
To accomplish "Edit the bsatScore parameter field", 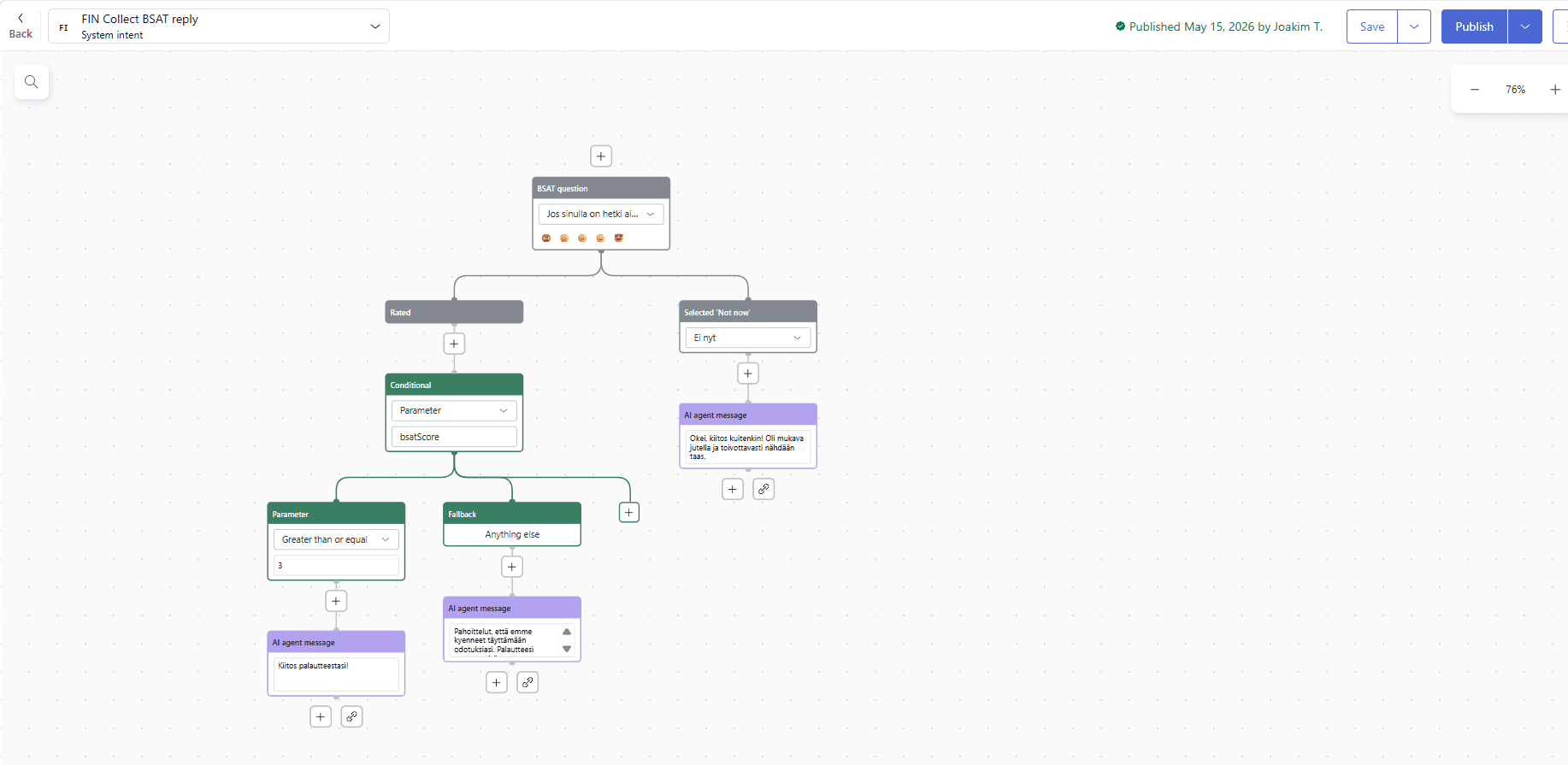I will (x=454, y=437).
